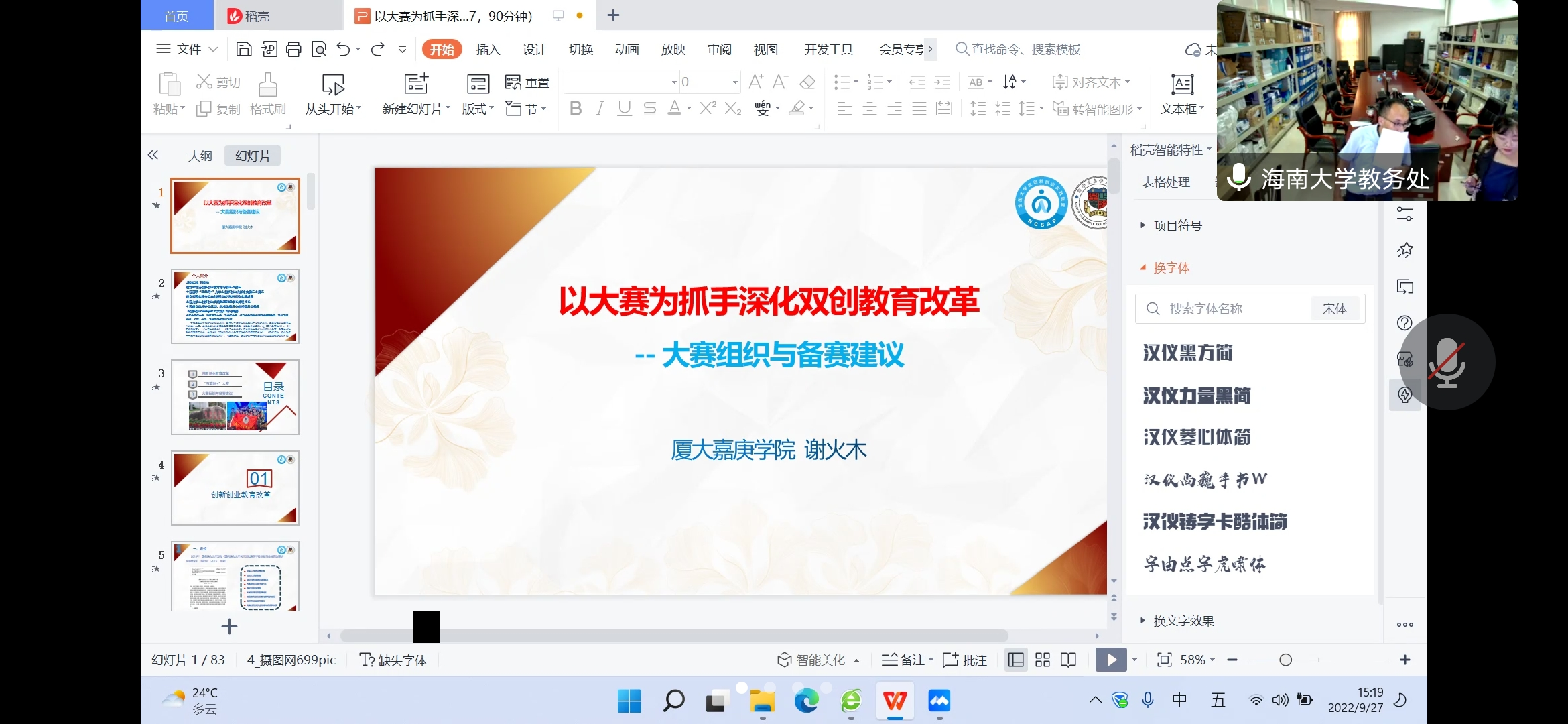The width and height of the screenshot is (1568, 724).
Task: Toggle bold formatting
Action: 575,109
